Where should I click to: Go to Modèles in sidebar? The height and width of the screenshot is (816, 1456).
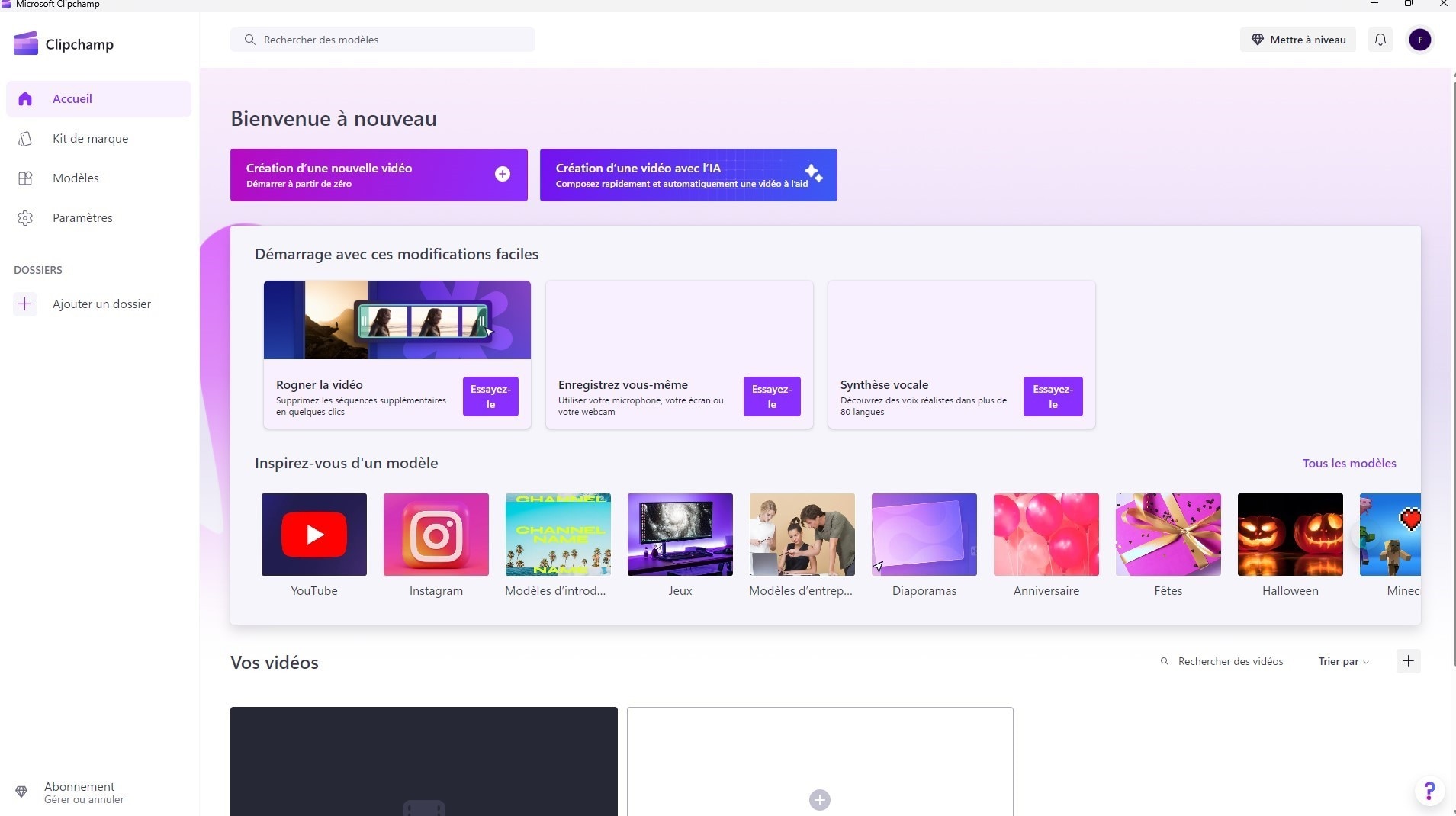98,178
